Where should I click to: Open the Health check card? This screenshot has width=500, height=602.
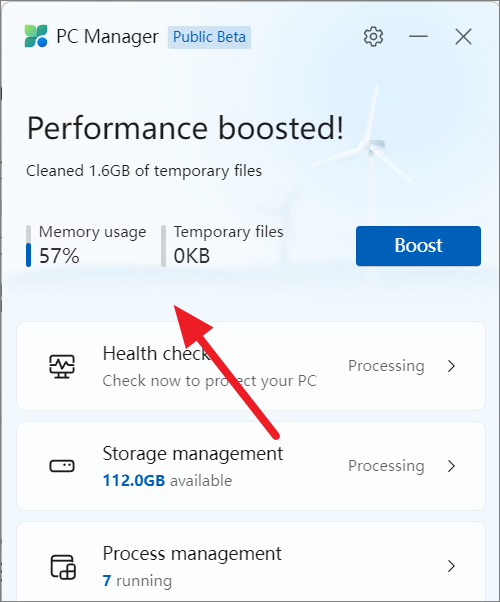click(251, 366)
